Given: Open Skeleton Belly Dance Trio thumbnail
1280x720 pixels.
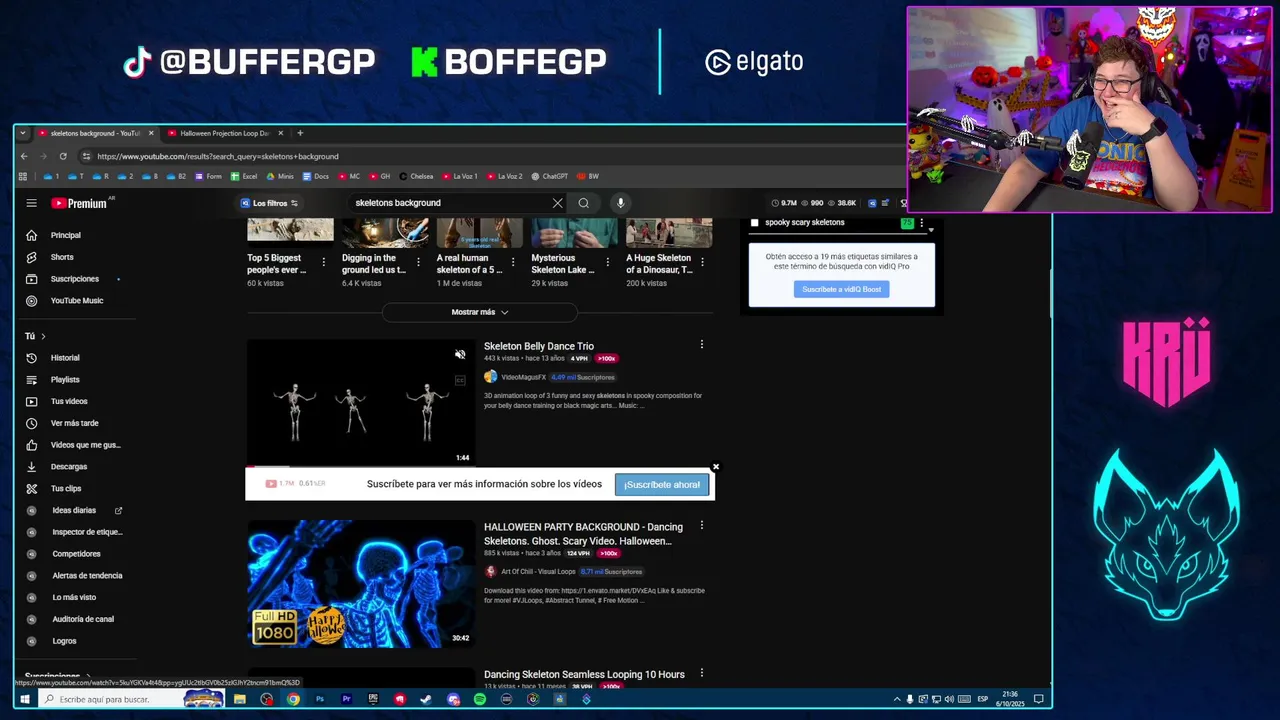Looking at the screenshot, I should [x=360, y=403].
